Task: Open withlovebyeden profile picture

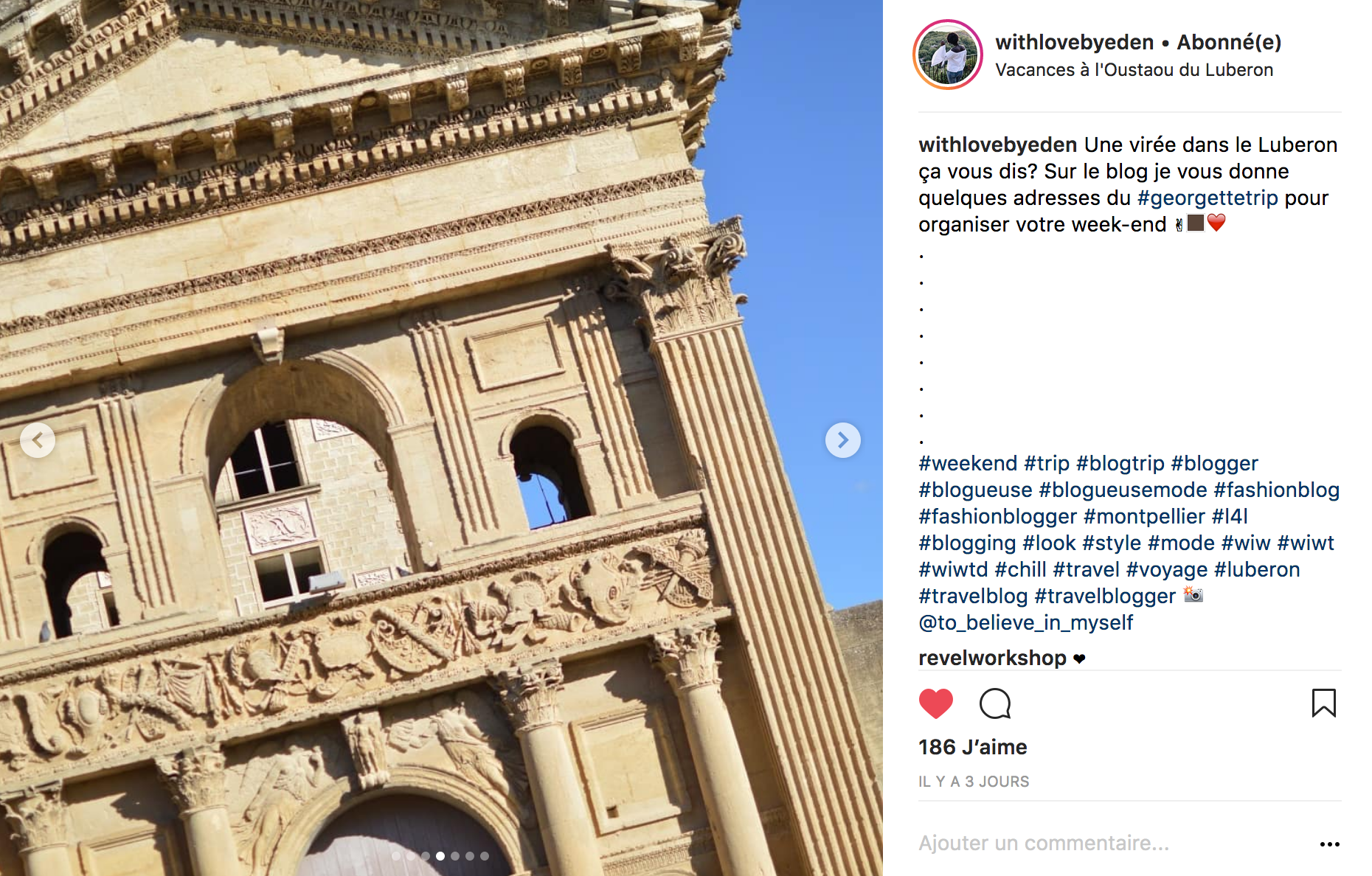Action: [x=948, y=55]
